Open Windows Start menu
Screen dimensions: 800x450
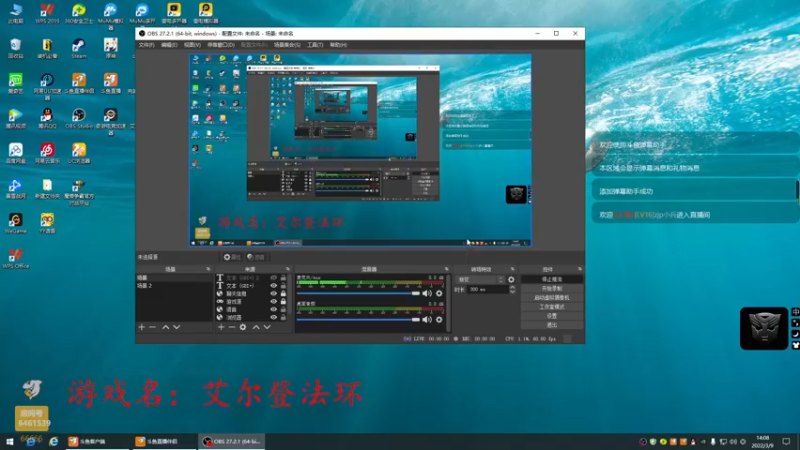pos(9,441)
